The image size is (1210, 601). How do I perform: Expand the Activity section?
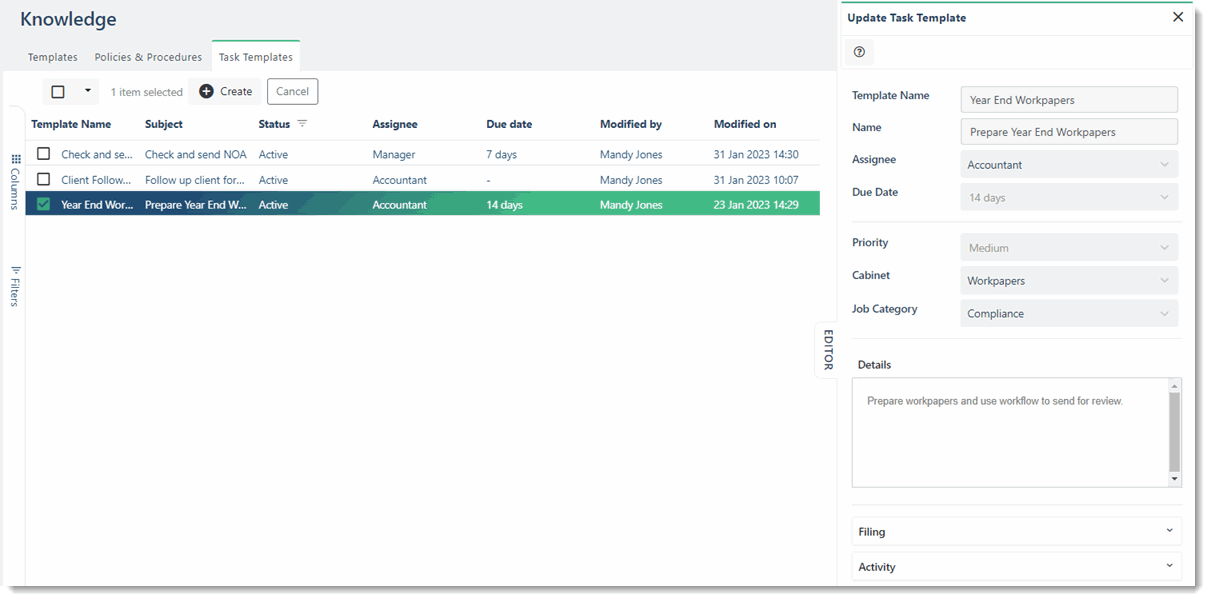point(1016,566)
